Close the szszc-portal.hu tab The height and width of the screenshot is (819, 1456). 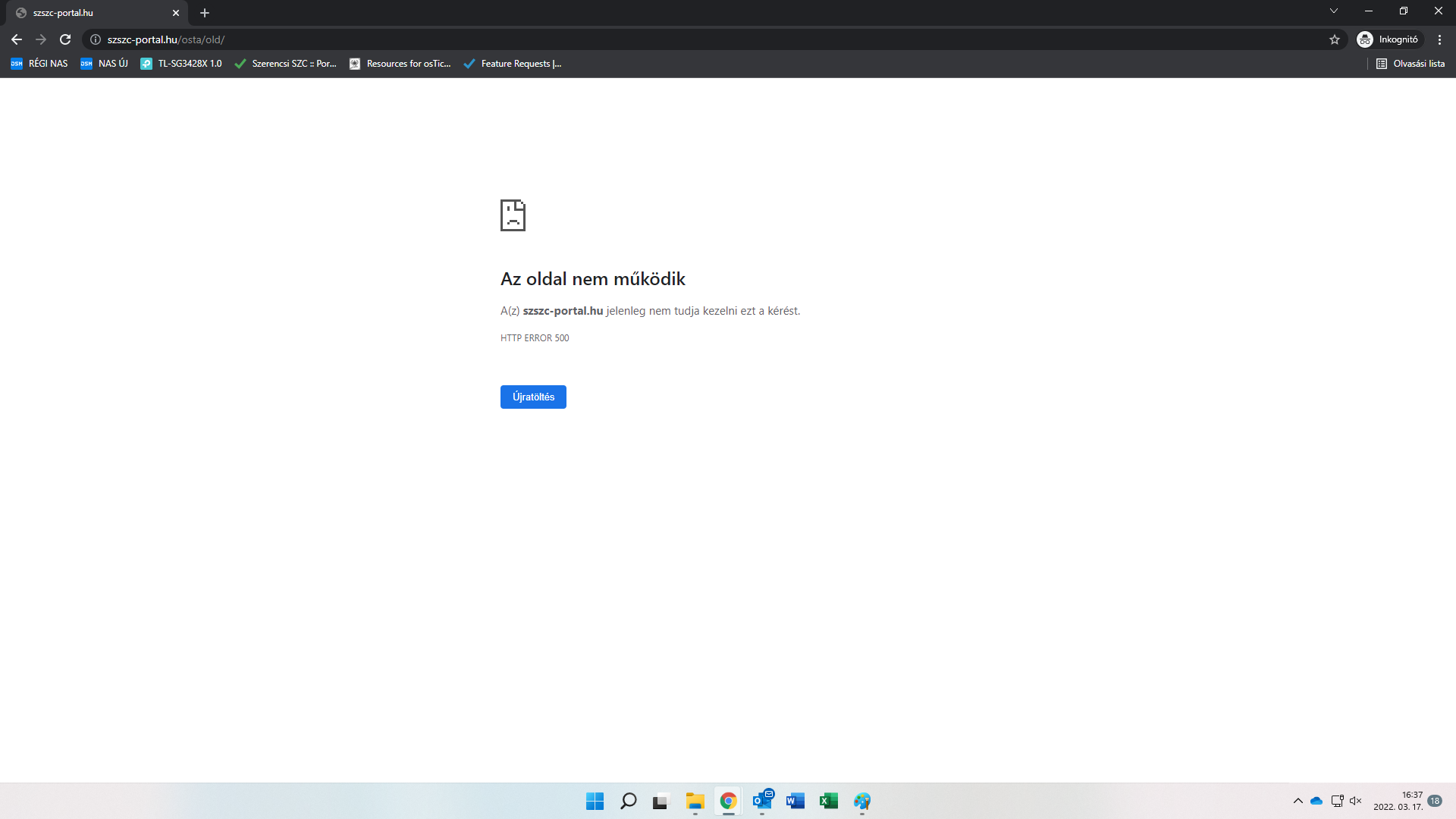coord(176,13)
